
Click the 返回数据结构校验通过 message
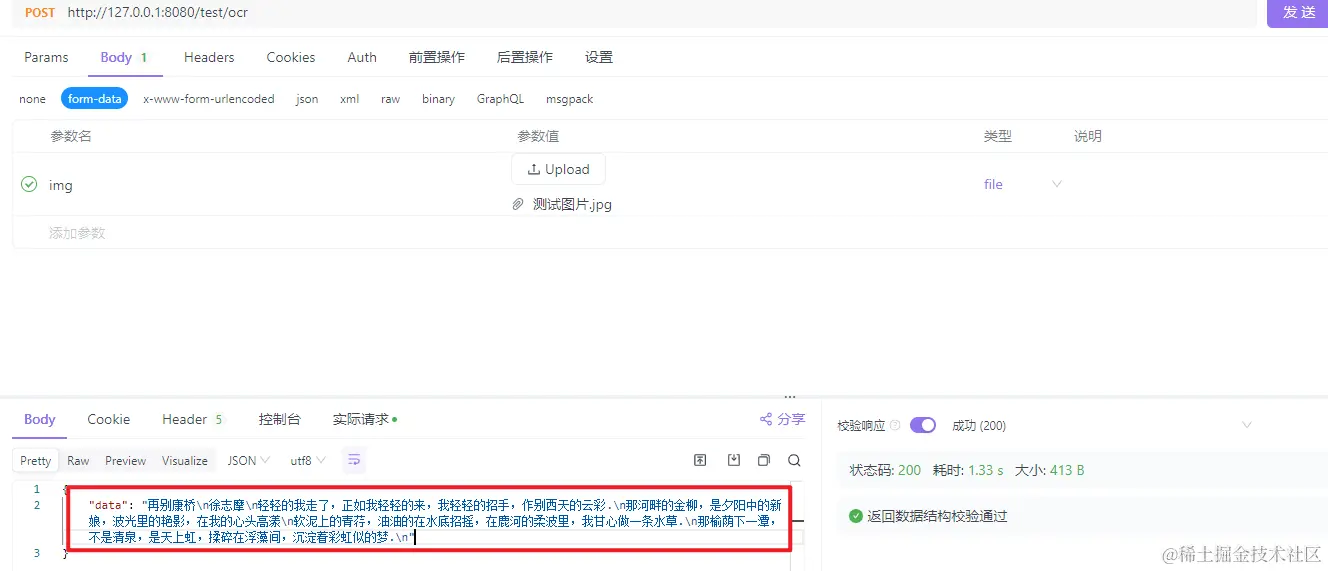[x=937, y=516]
